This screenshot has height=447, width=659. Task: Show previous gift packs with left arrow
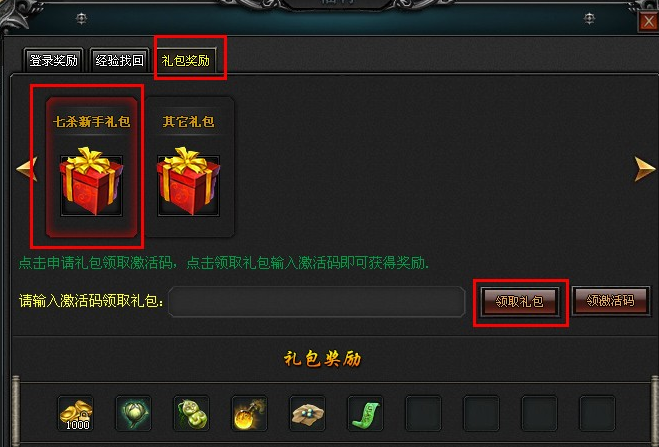pos(27,168)
